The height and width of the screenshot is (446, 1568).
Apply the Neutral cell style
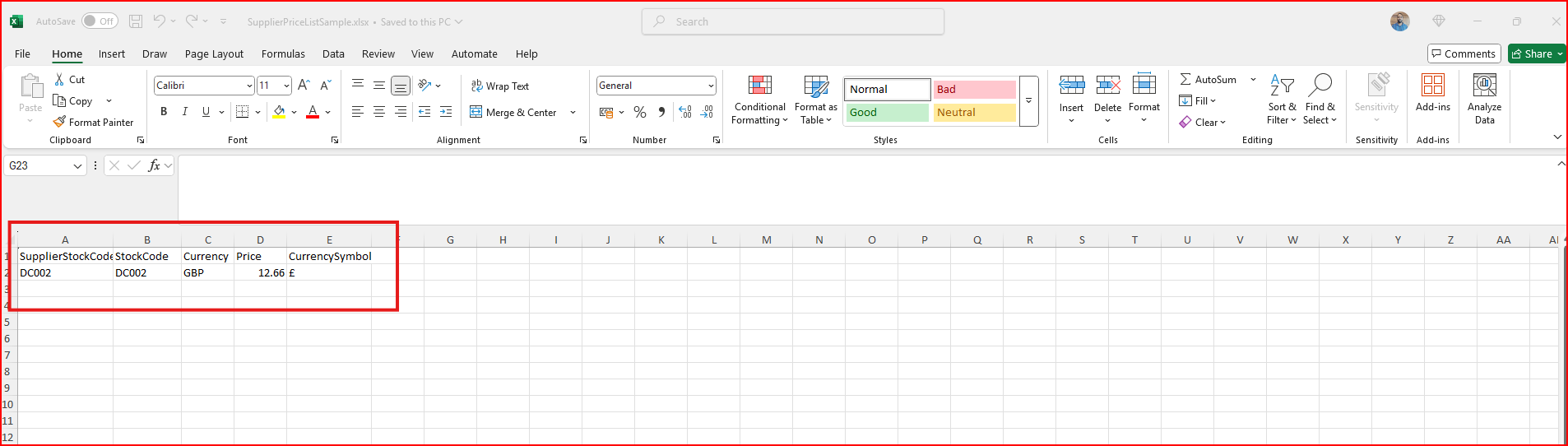pos(975,112)
